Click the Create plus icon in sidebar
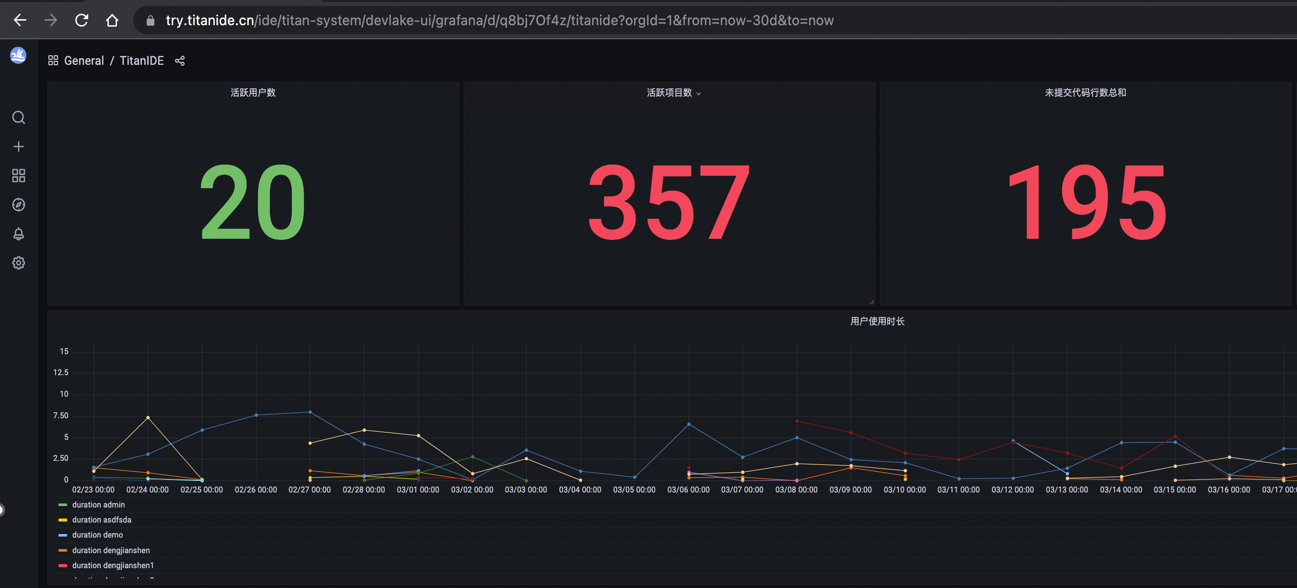1297x588 pixels. click(18, 147)
